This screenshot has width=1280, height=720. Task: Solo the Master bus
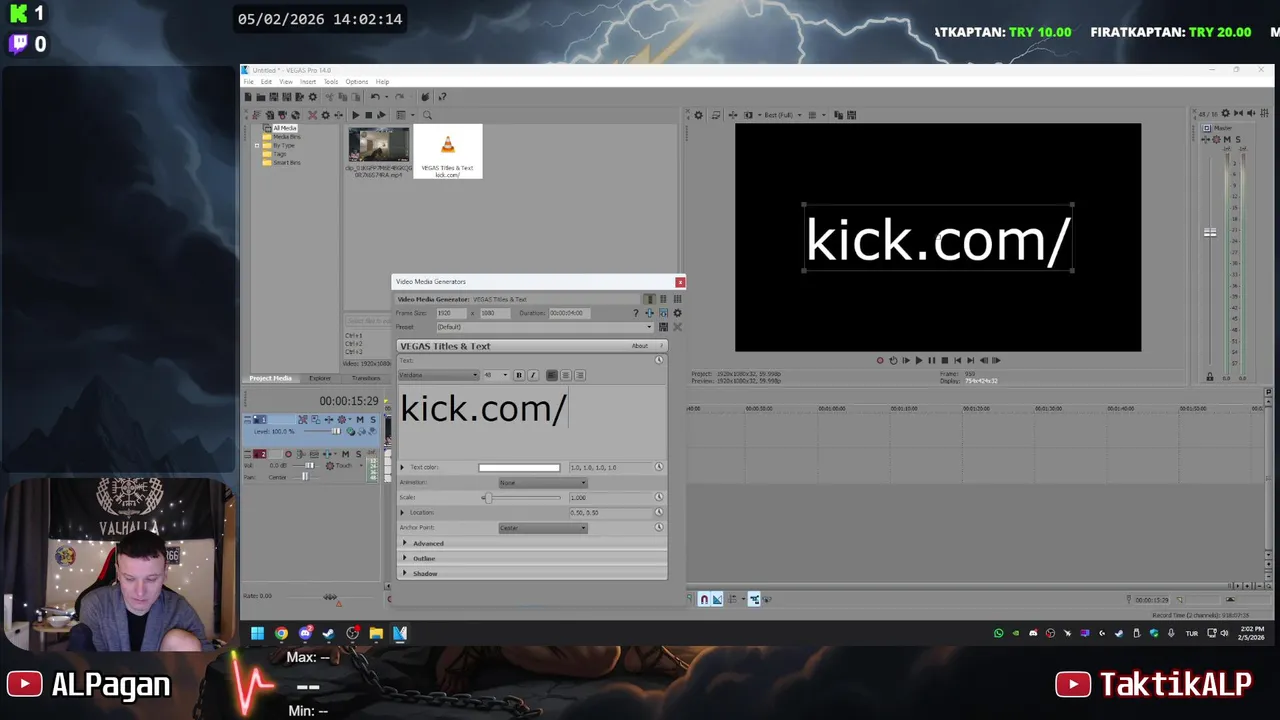click(1238, 139)
